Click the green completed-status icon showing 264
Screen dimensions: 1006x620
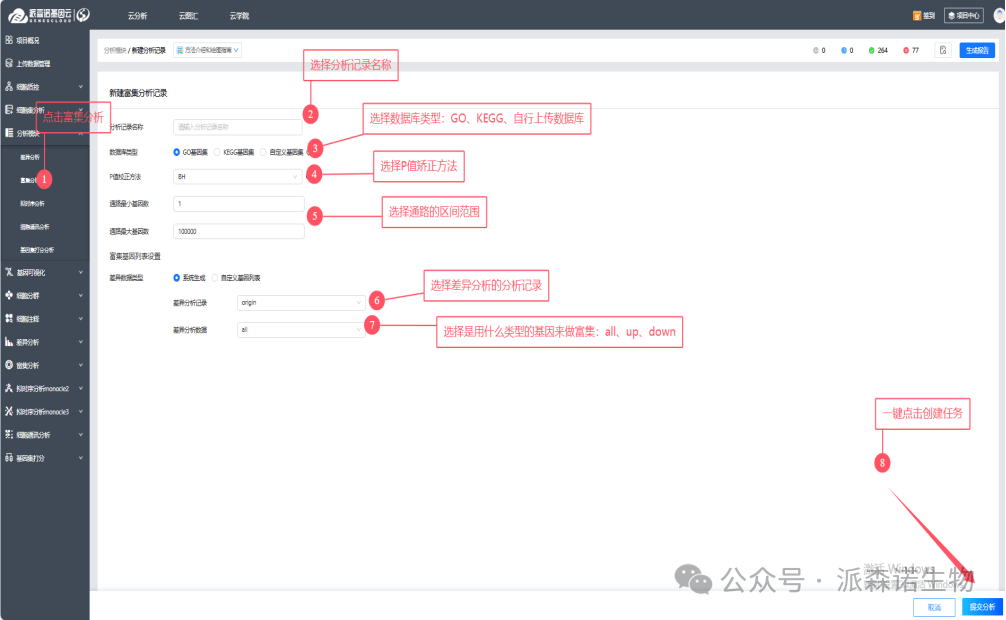coord(871,50)
